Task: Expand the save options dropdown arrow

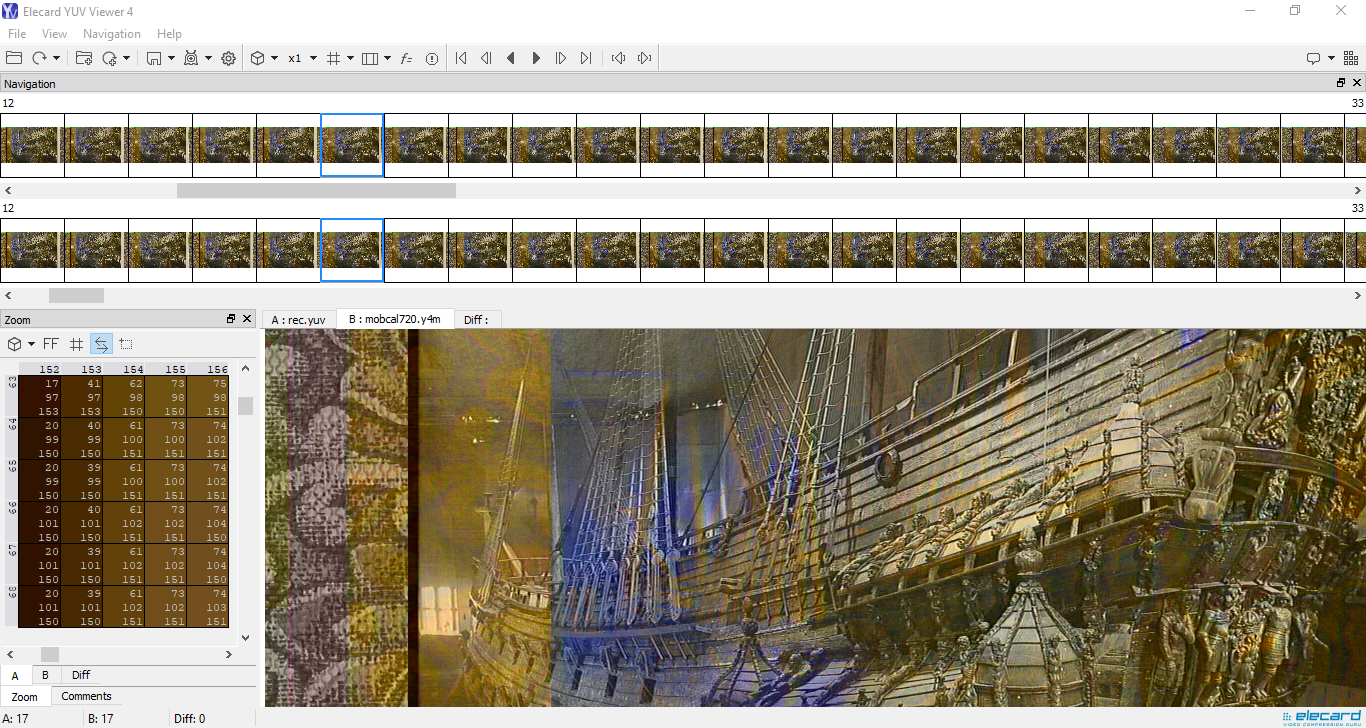Action: [171, 58]
